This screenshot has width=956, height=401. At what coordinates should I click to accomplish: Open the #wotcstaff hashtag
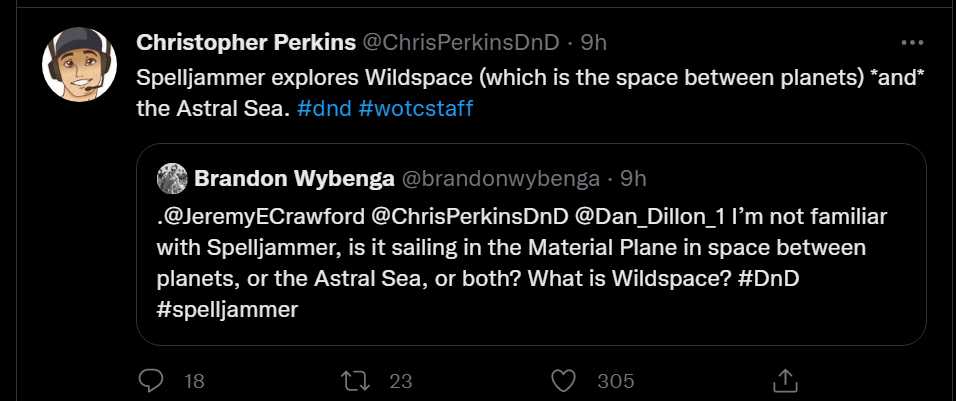tap(415, 108)
